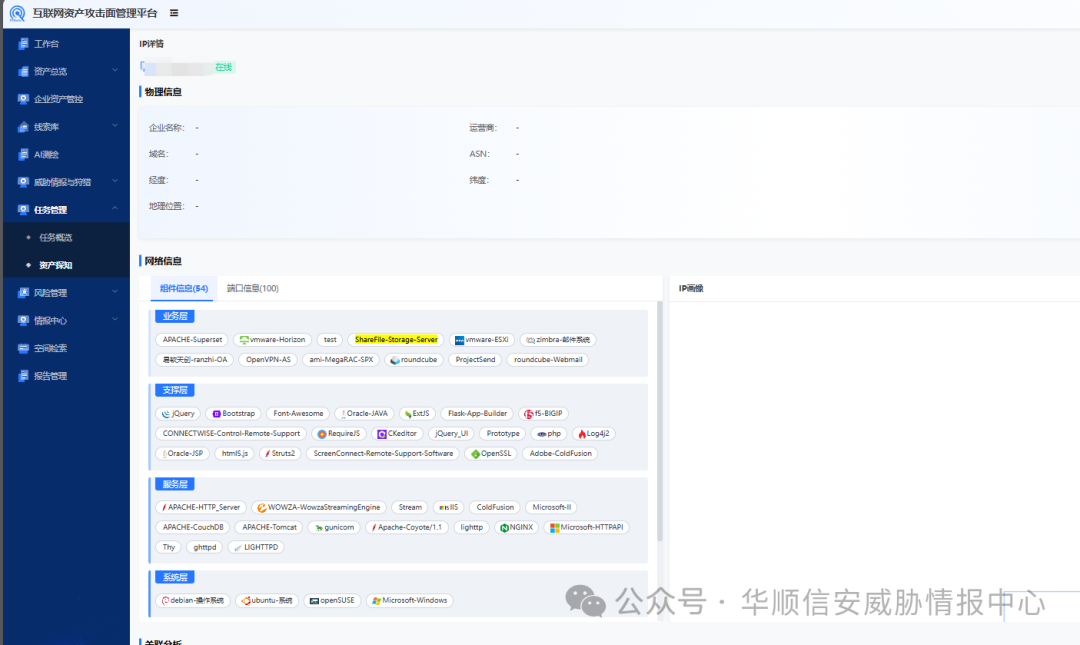This screenshot has height=645, width=1080.
Task: Click the APACHE-Tomcat tag
Action: coord(269,527)
